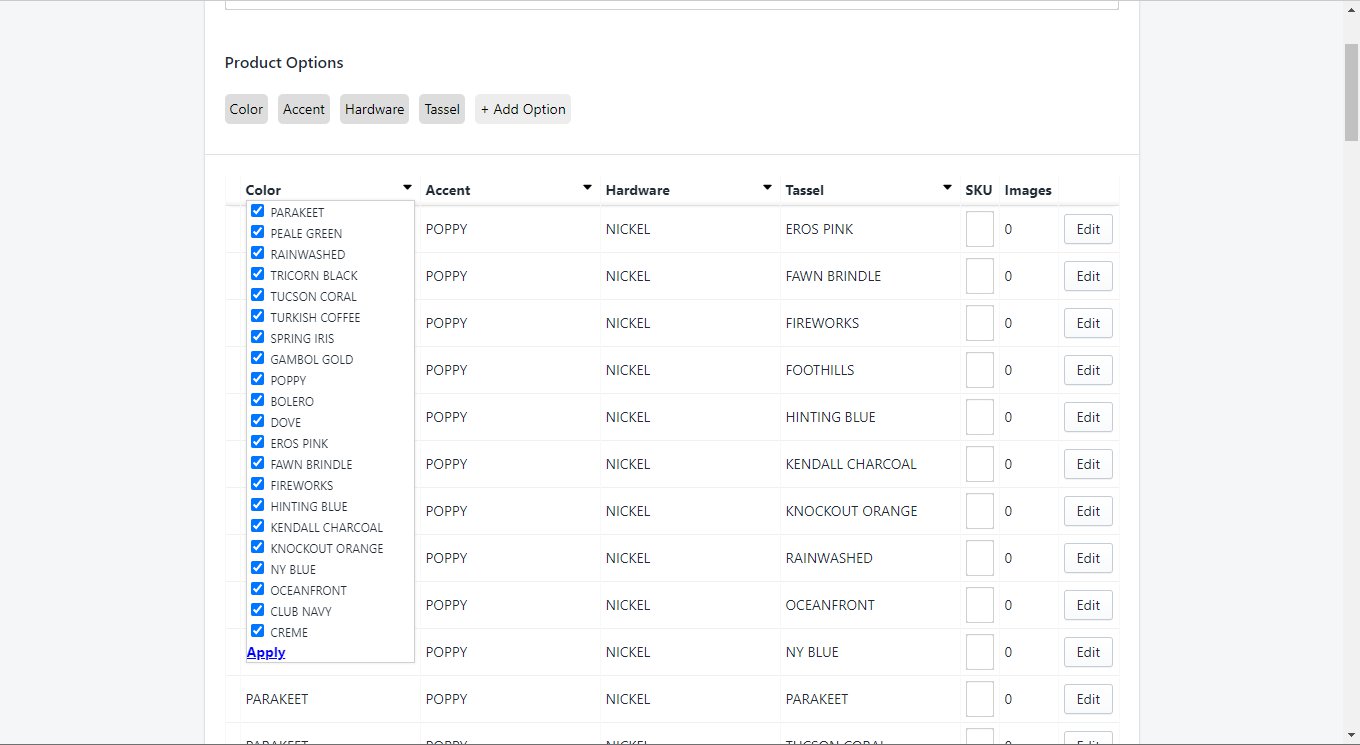
Task: Select the Accent product option tag
Action: point(304,109)
